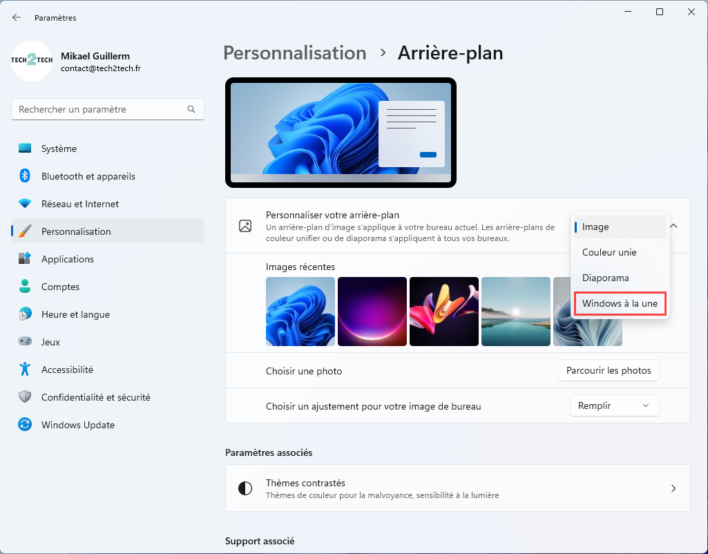
Task: Open the Remplir fit adjustment dropdown
Action: click(x=614, y=406)
